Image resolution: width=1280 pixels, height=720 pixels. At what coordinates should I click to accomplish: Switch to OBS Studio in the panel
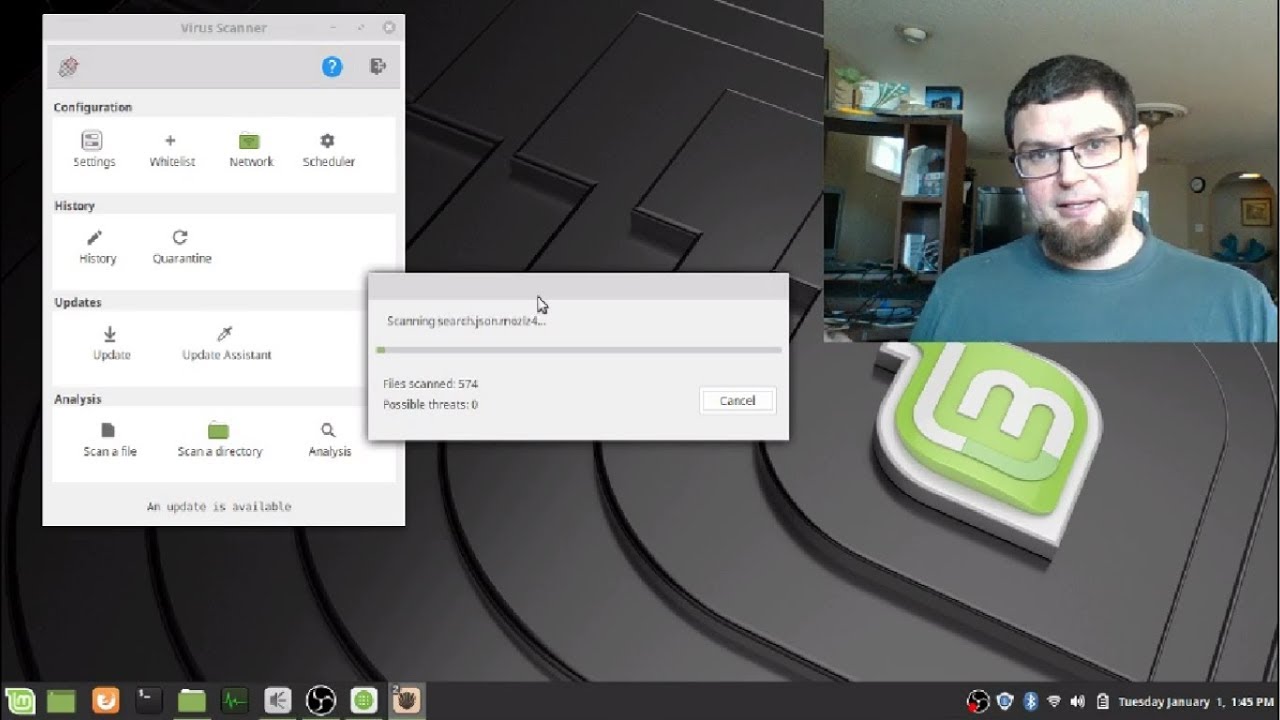321,701
